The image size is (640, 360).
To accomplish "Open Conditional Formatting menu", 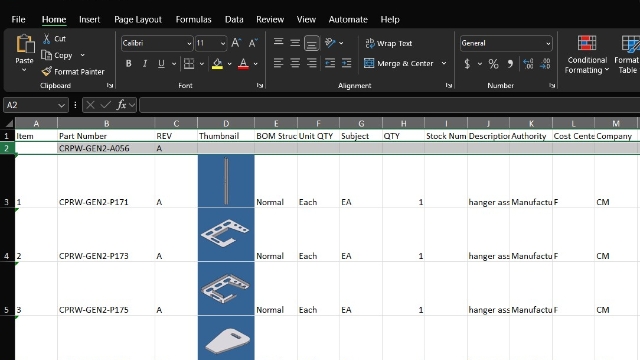I will click(587, 55).
